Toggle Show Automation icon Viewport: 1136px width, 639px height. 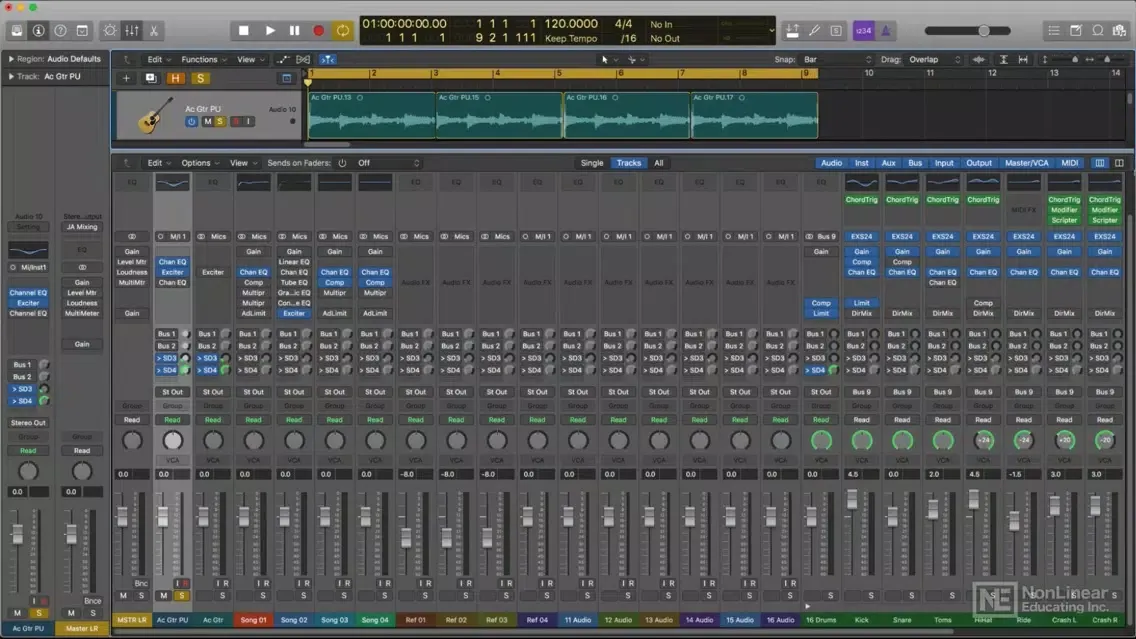pyautogui.click(x=283, y=59)
